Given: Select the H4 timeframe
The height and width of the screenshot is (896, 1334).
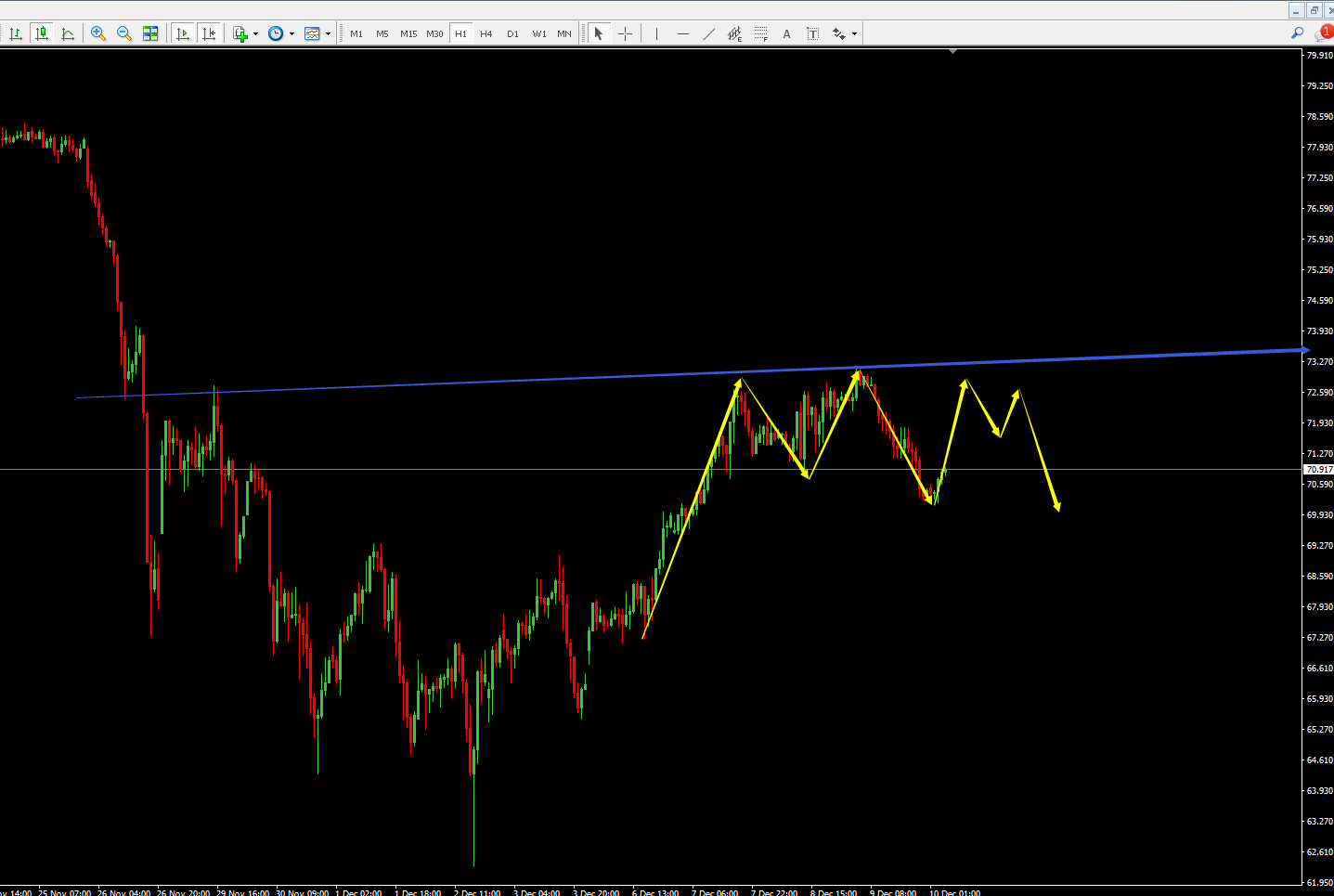Looking at the screenshot, I should [x=486, y=33].
